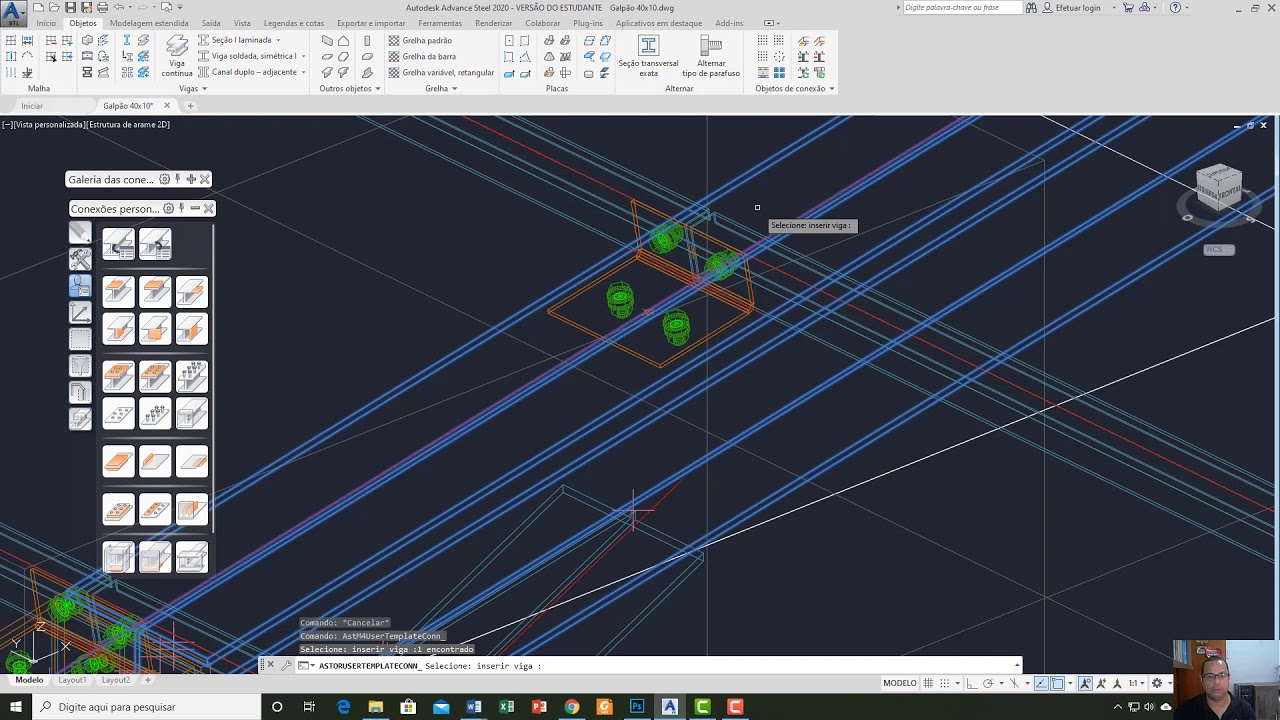Select Seção transversal exata tool
Screen dimensions: 1280x720
click(648, 56)
